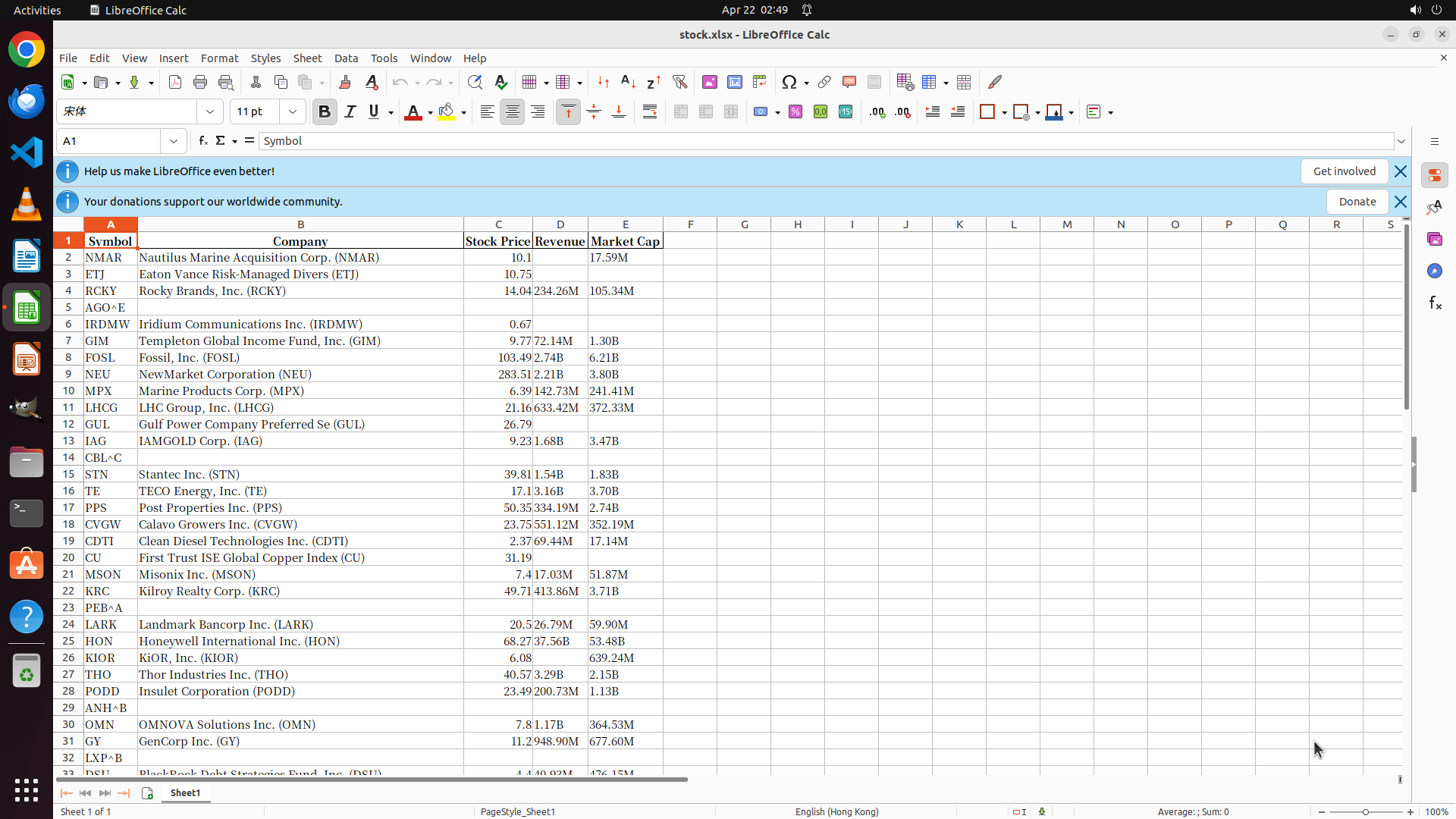The image size is (1456, 819).
Task: Open the Data menu
Action: point(346,58)
